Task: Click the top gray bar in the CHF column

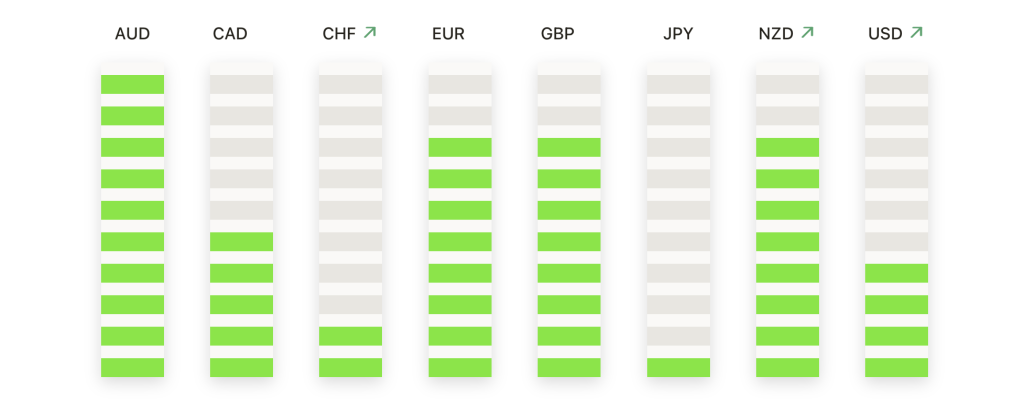Action: 351,84
